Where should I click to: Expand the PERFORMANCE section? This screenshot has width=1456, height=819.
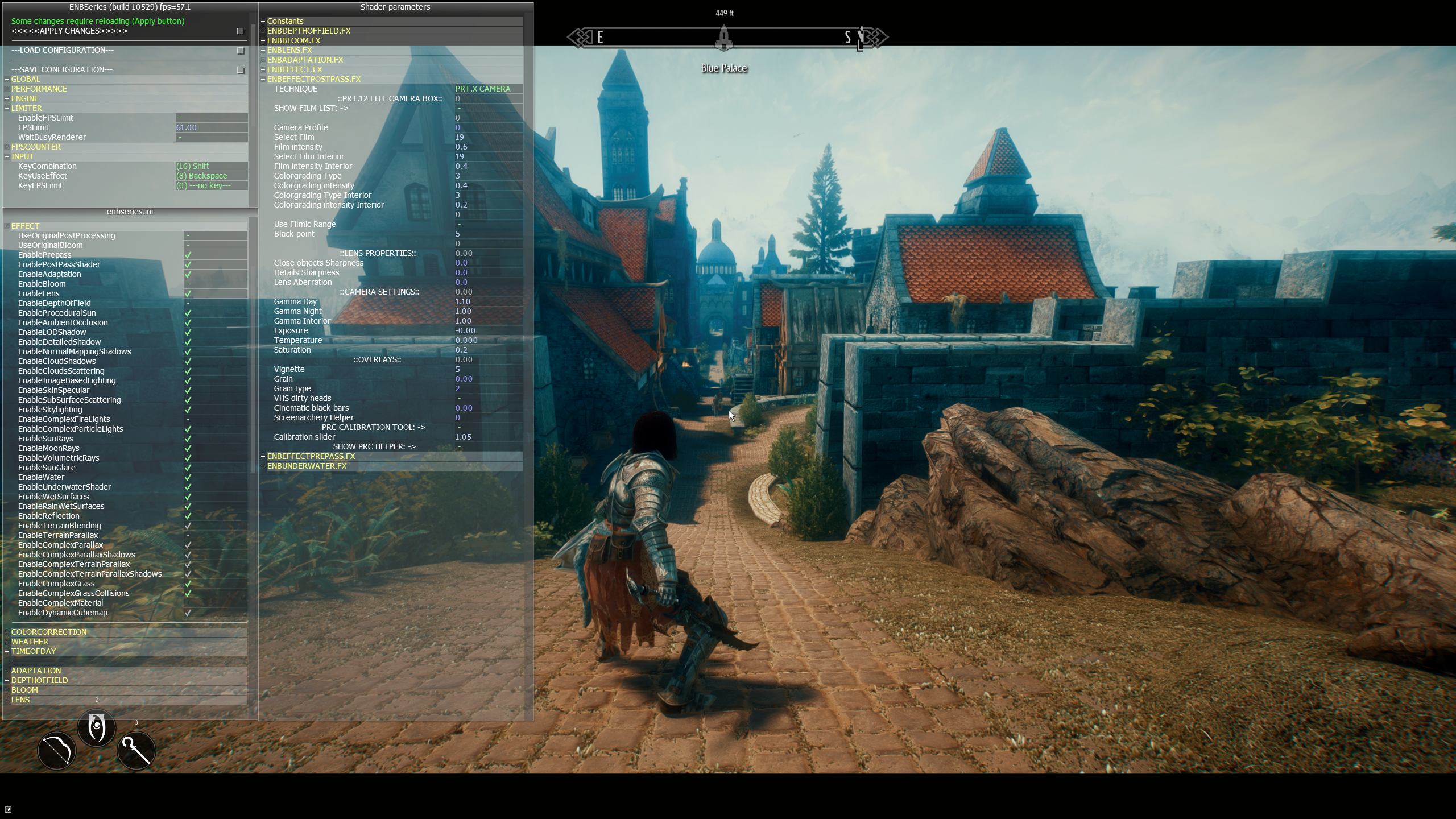coord(7,89)
